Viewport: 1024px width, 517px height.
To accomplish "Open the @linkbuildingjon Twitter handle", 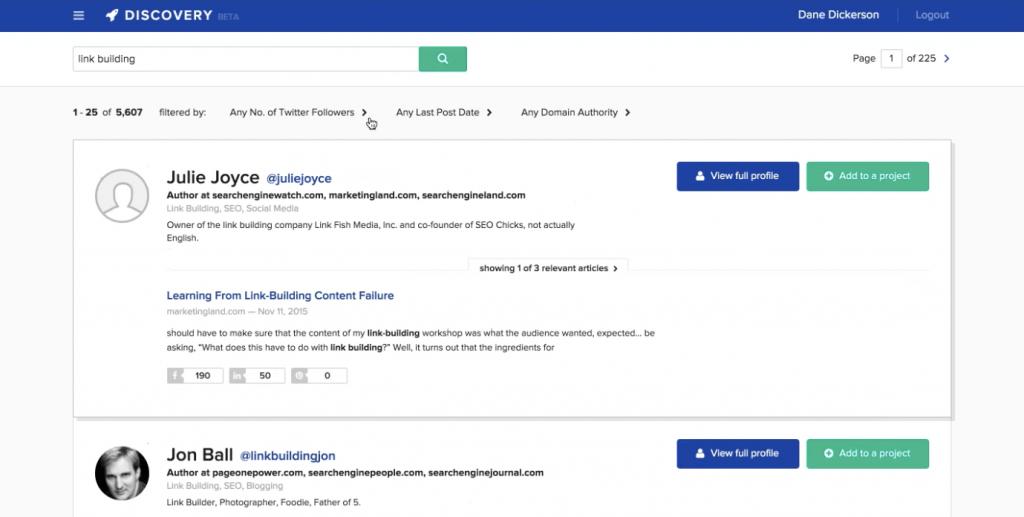I will coord(288,456).
